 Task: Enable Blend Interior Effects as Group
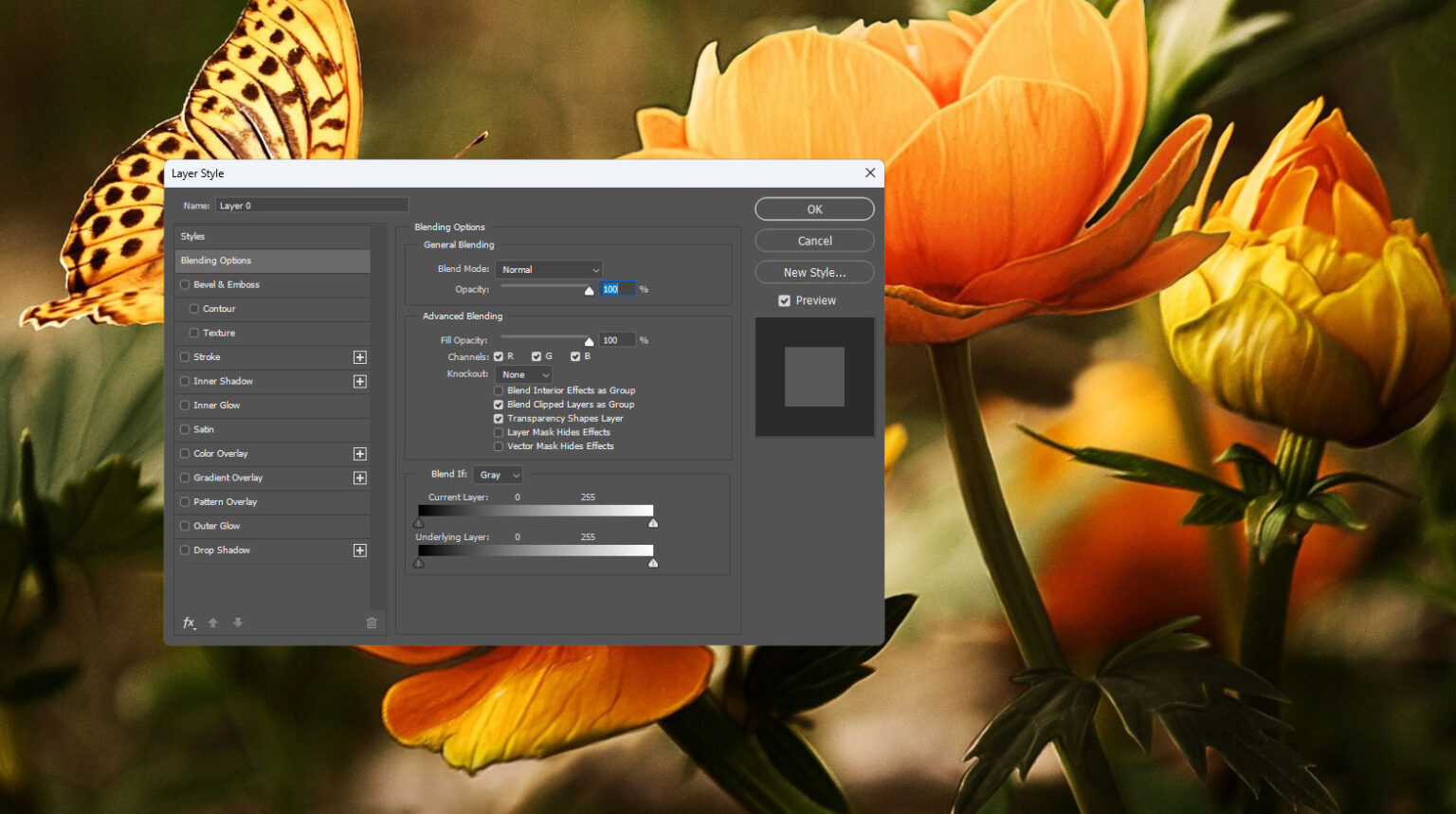coord(499,390)
